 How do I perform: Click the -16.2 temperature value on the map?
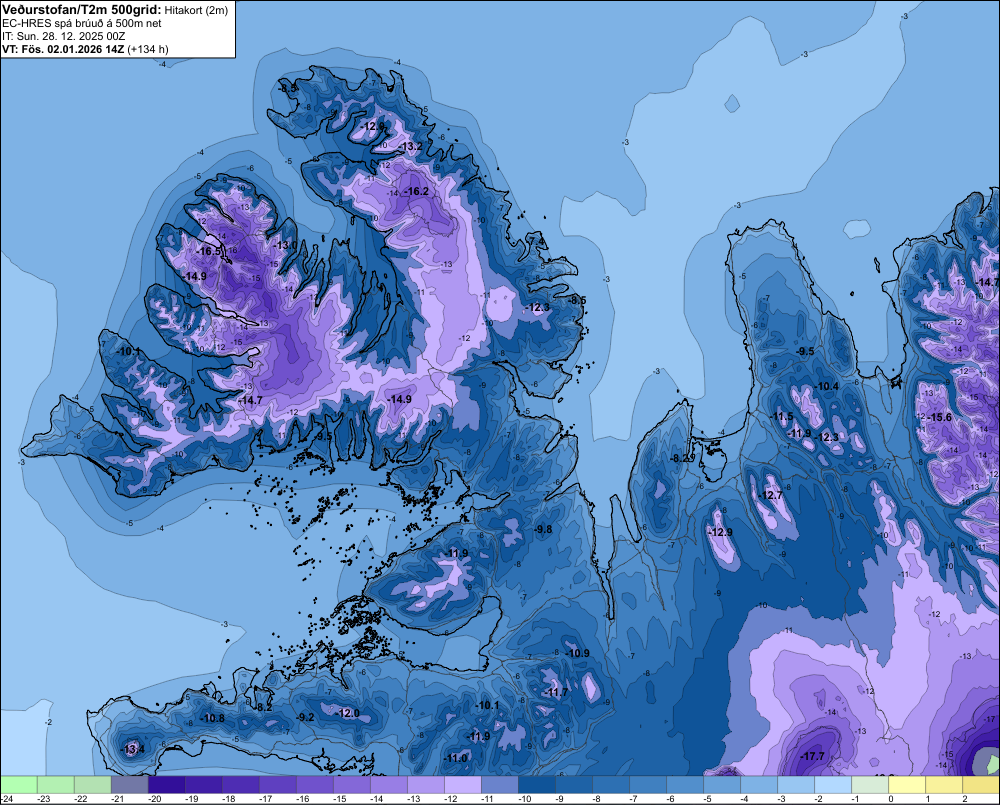tap(417, 191)
